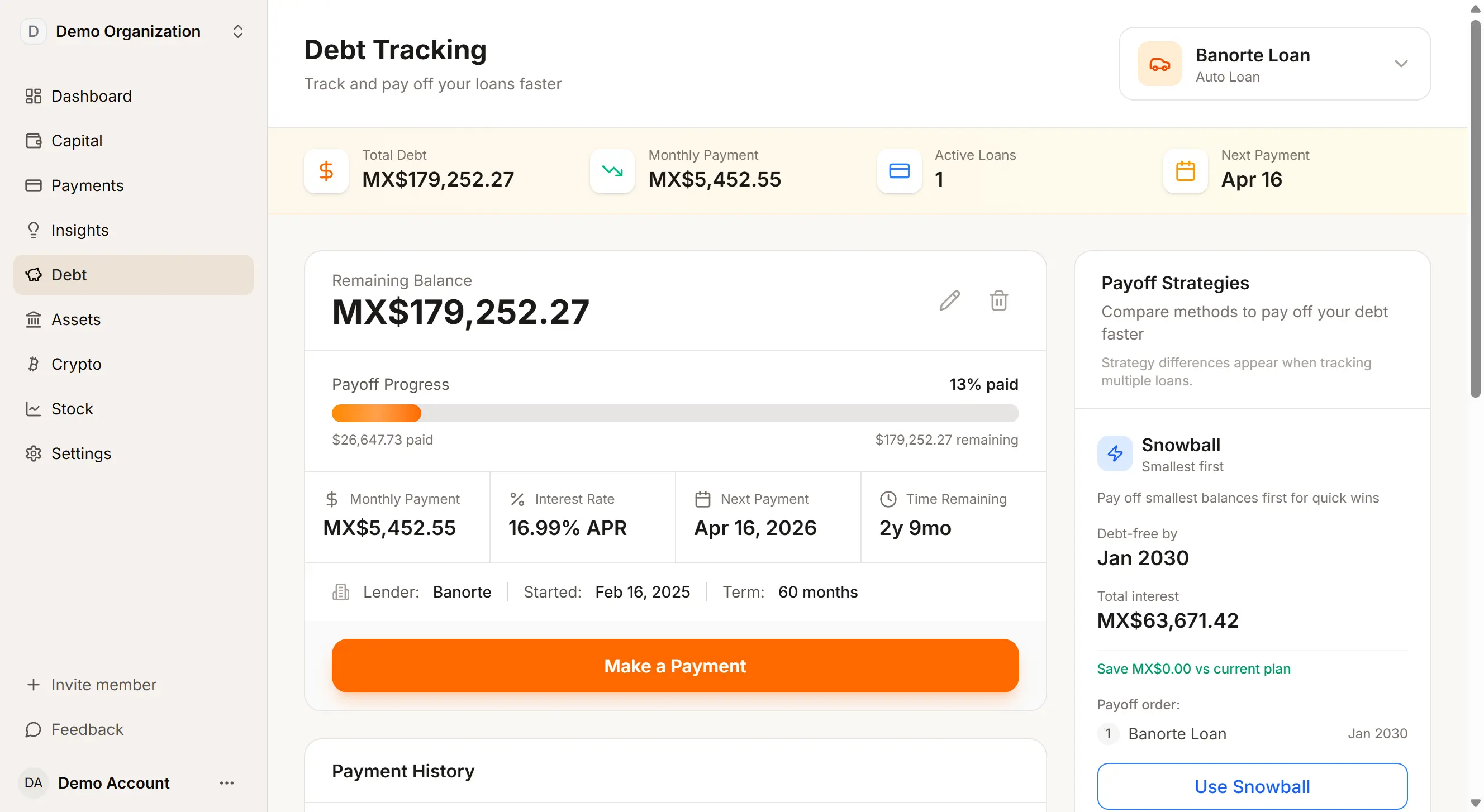
Task: Click the Total Debt dollar icon
Action: (326, 171)
